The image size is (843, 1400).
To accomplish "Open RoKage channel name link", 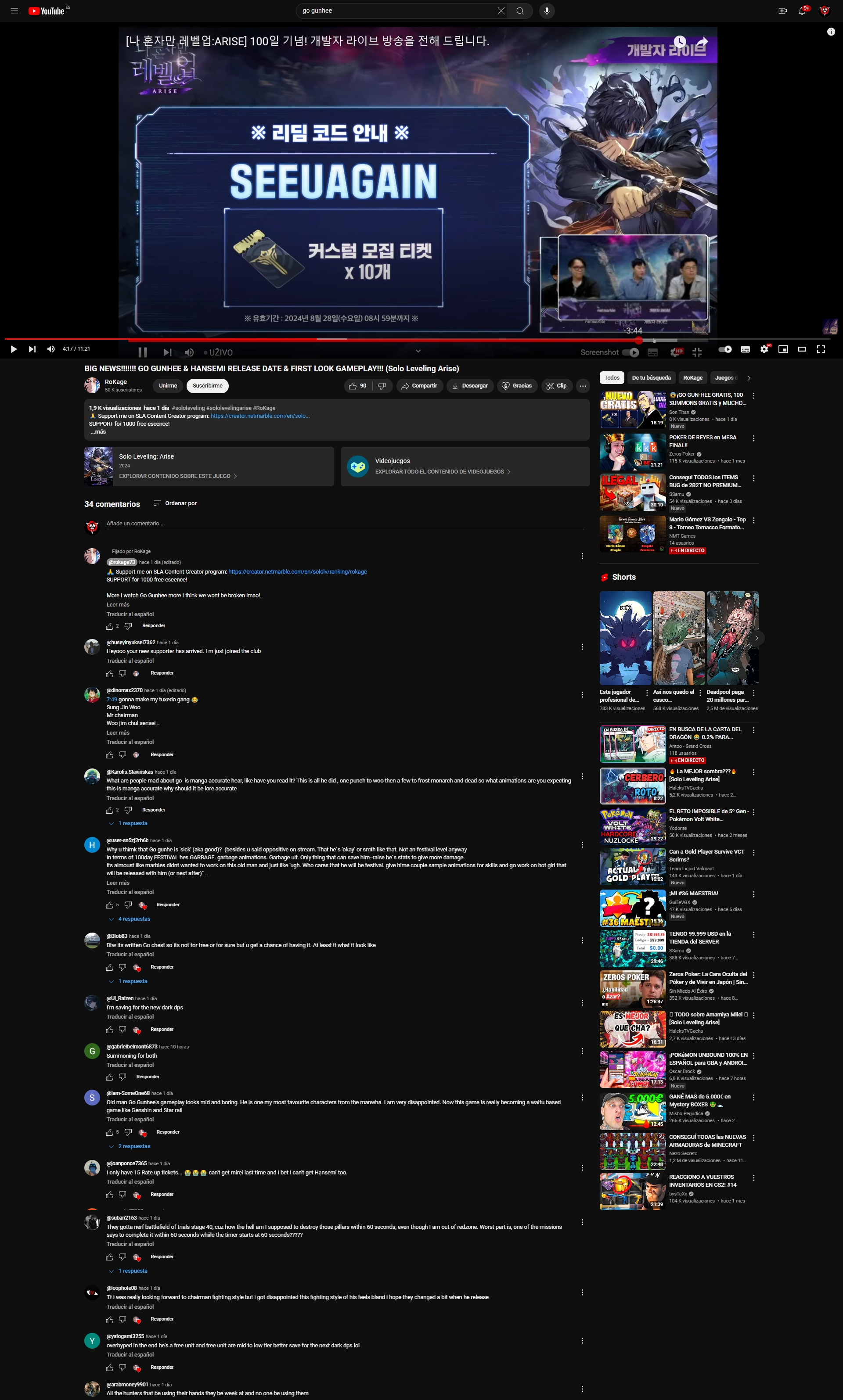I will point(116,382).
